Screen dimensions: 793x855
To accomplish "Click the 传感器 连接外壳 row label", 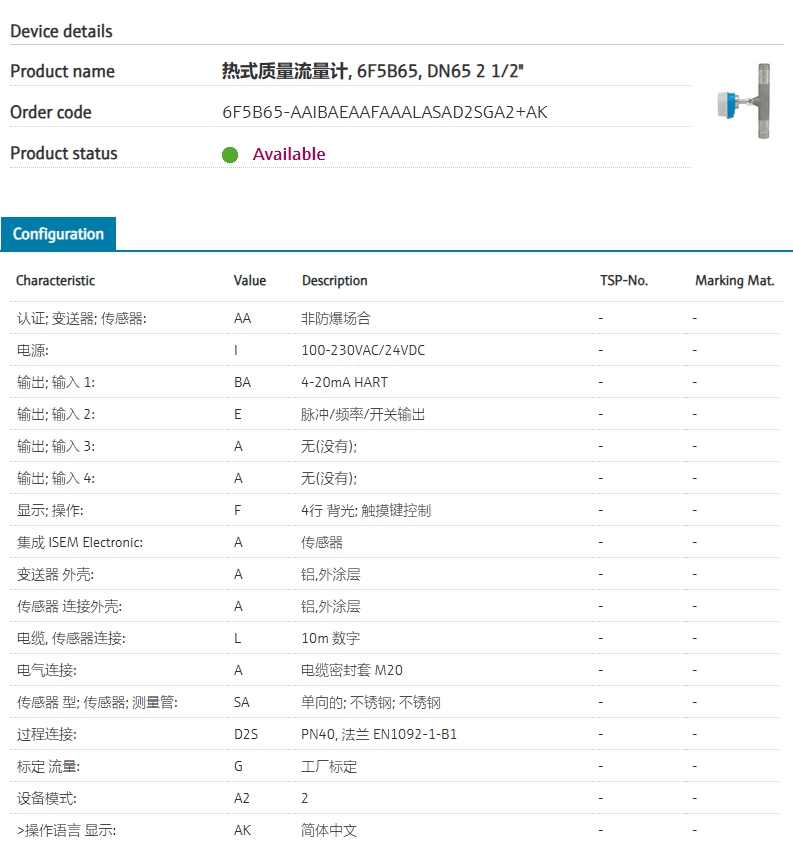I will point(69,607).
